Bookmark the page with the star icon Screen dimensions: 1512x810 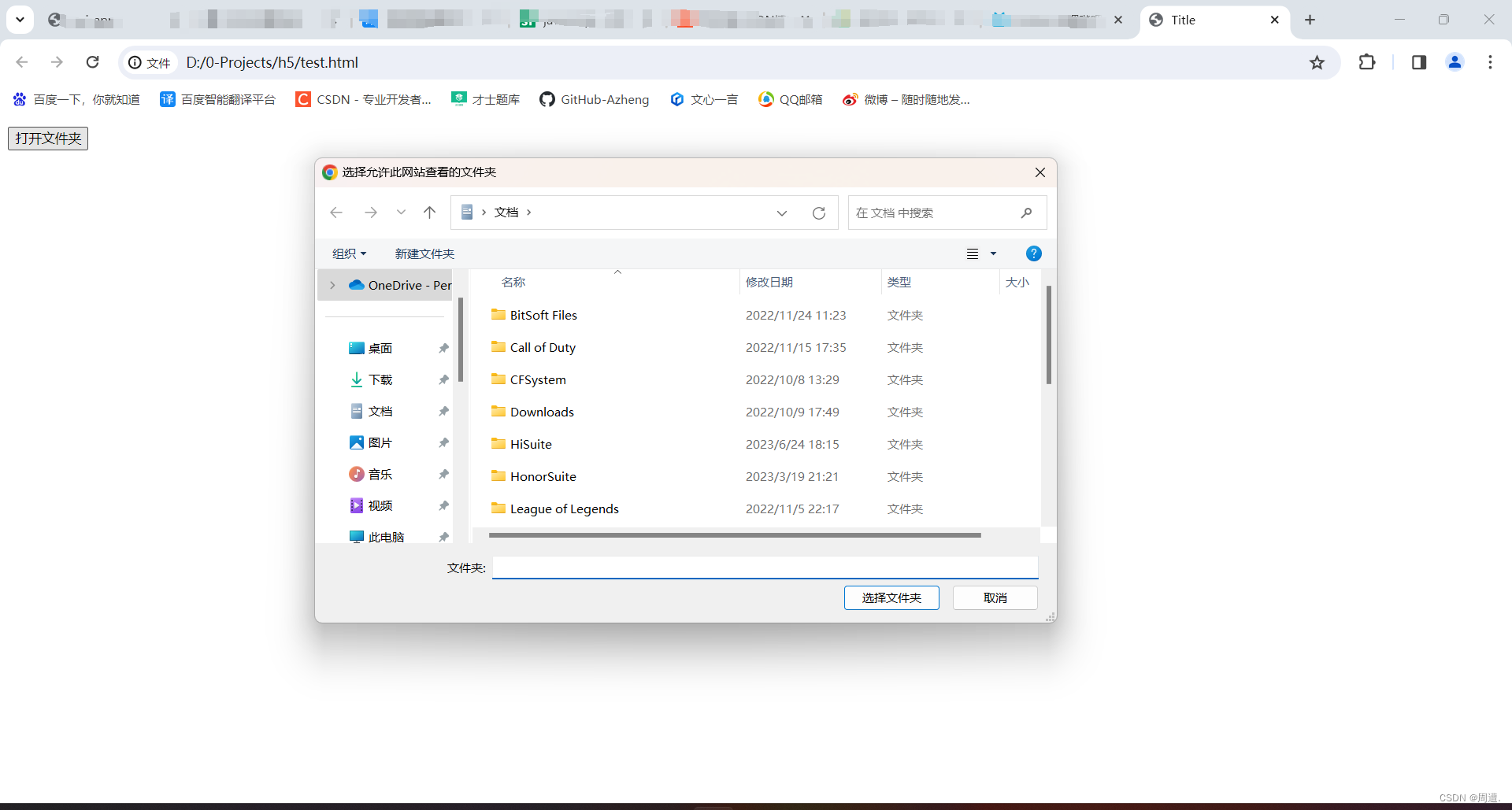click(1317, 62)
